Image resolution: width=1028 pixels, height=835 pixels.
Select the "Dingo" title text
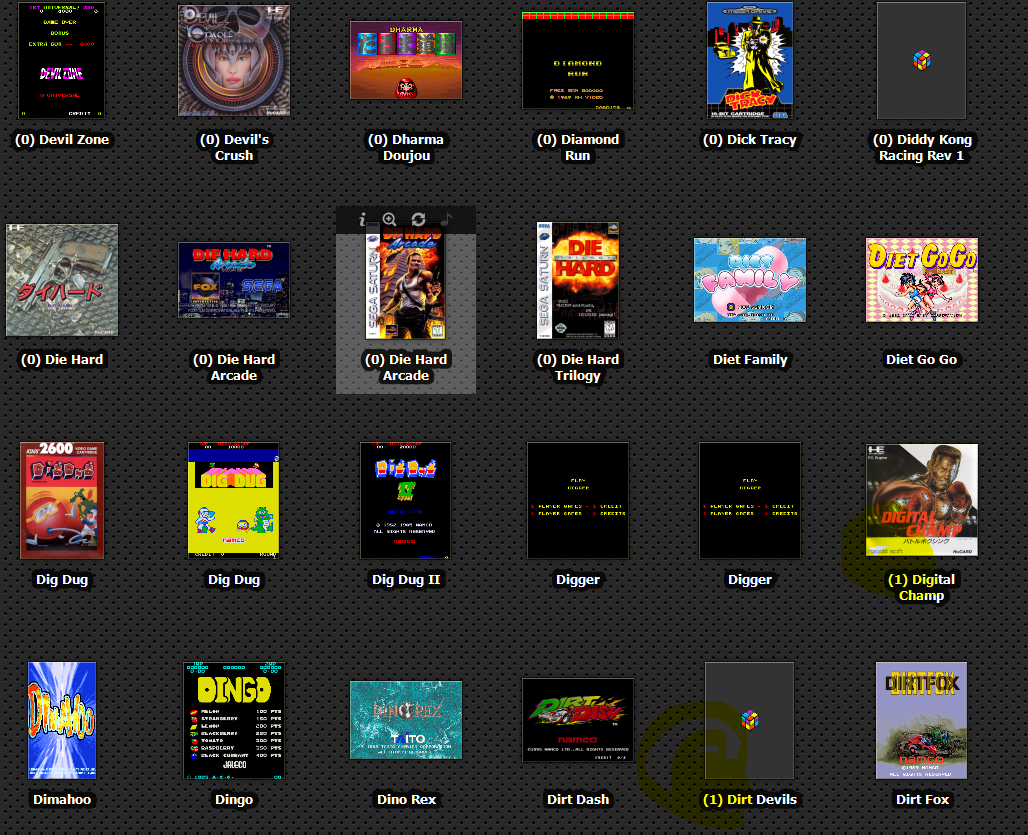(234, 800)
